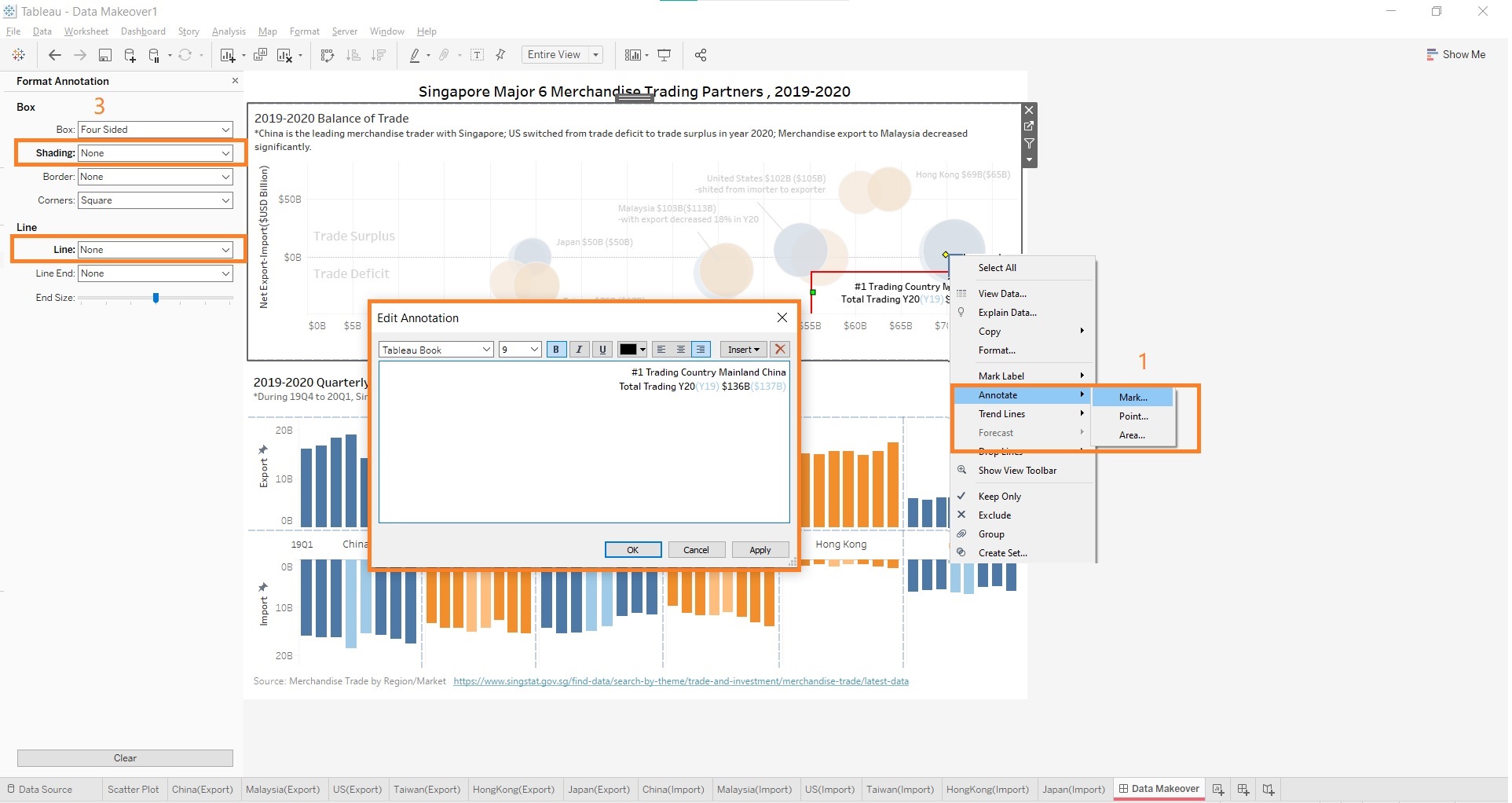Open the Tableau Book font dropdown
The height and width of the screenshot is (803, 1512).
click(436, 350)
